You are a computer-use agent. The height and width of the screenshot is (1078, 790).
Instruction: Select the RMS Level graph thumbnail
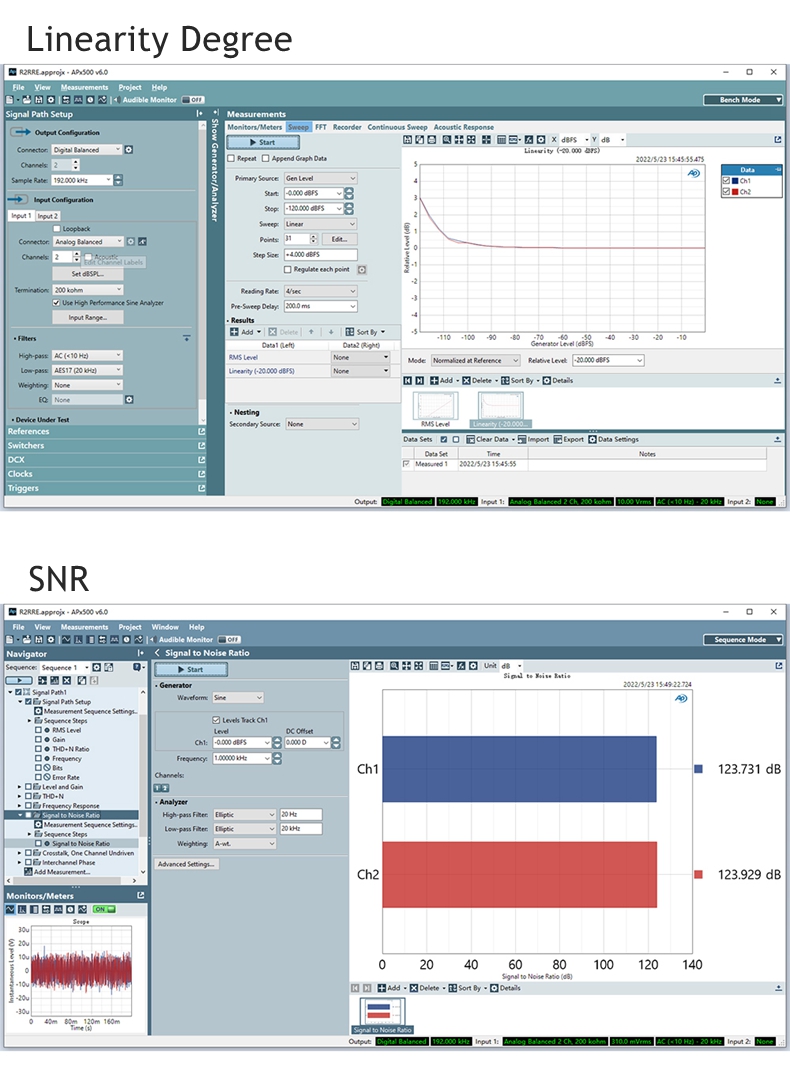436,408
